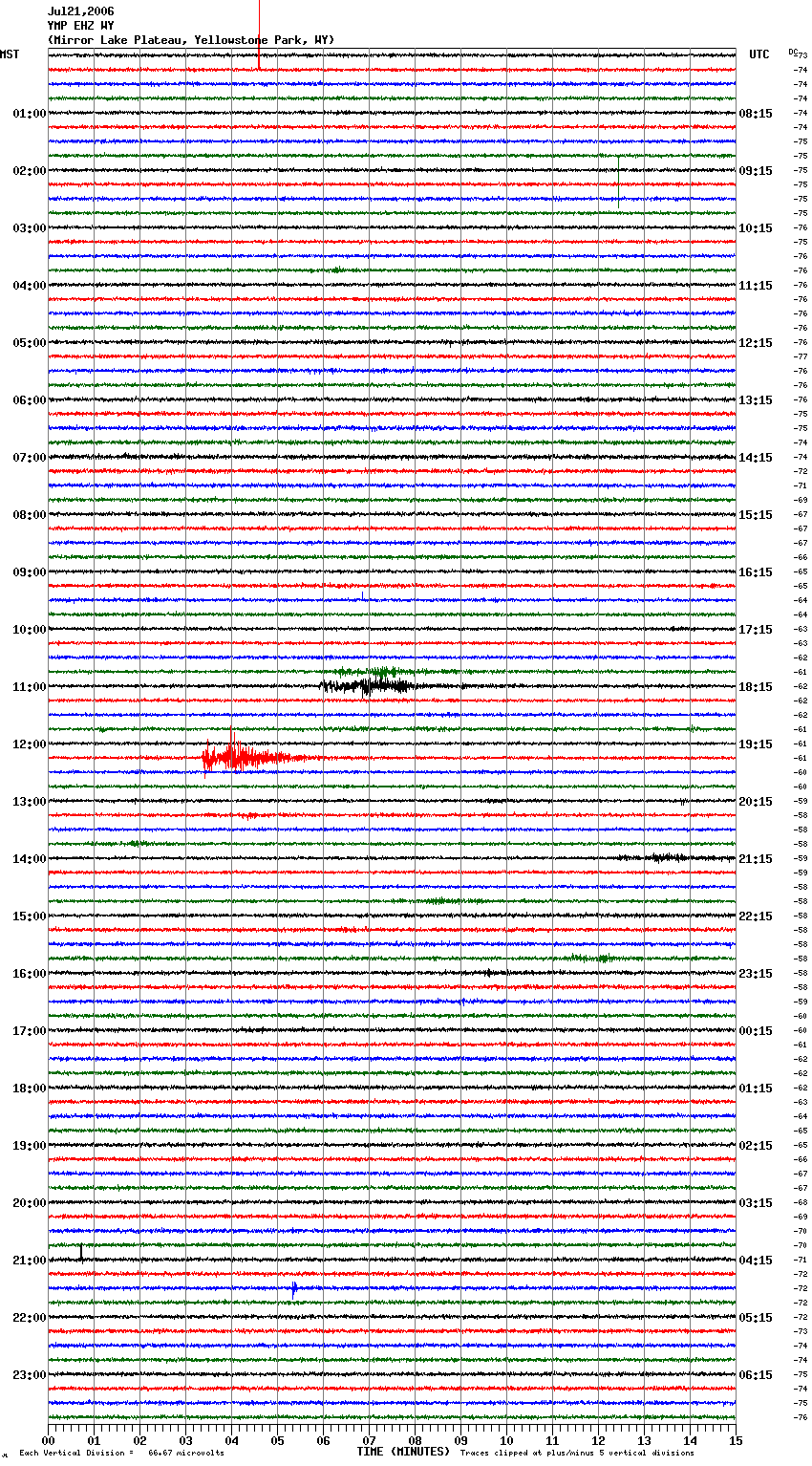Click the 10:15 UTC time label
812x1466 pixels.
[x=756, y=228]
